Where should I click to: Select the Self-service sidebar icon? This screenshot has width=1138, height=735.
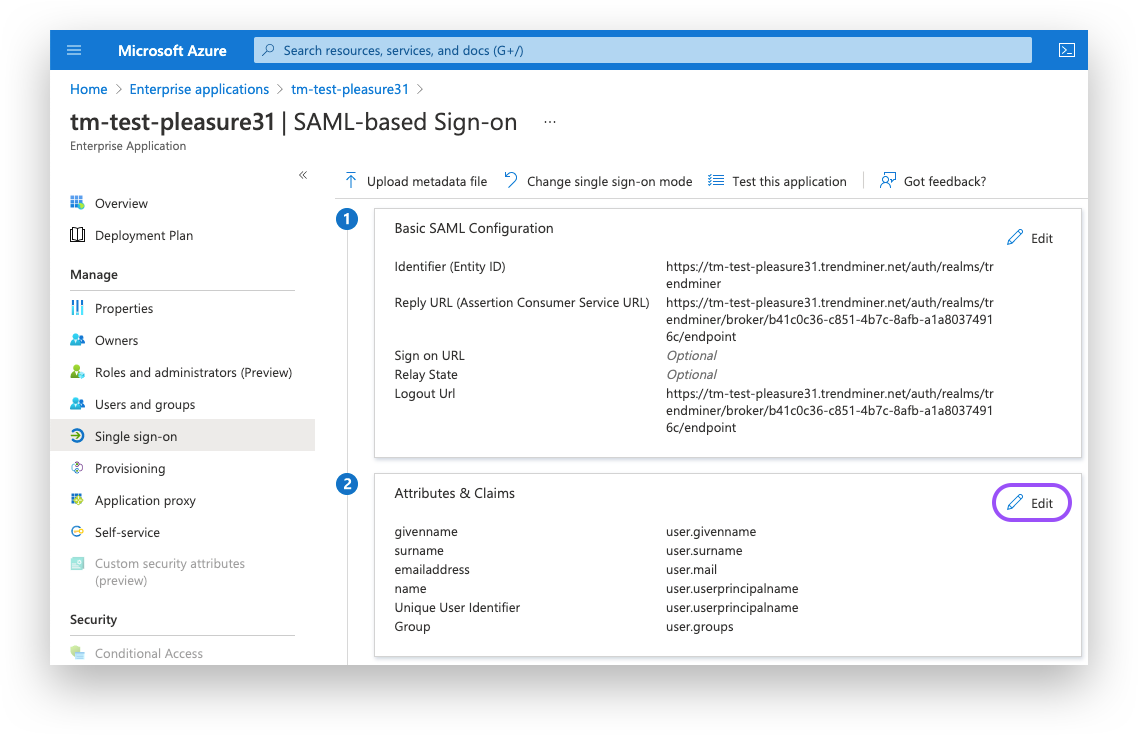[x=79, y=532]
